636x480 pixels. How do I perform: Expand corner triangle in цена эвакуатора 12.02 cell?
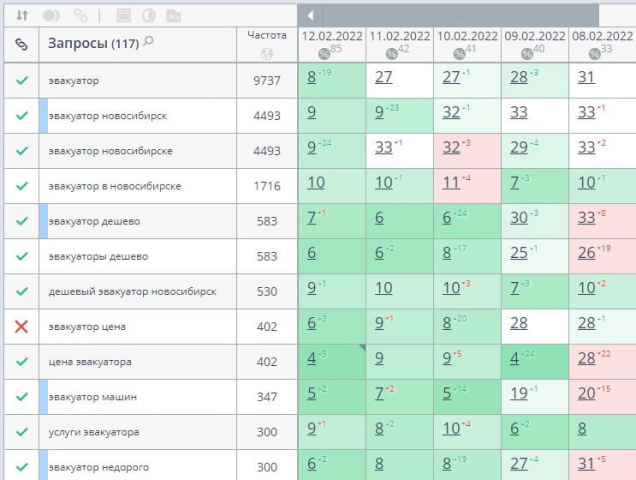coord(362,348)
